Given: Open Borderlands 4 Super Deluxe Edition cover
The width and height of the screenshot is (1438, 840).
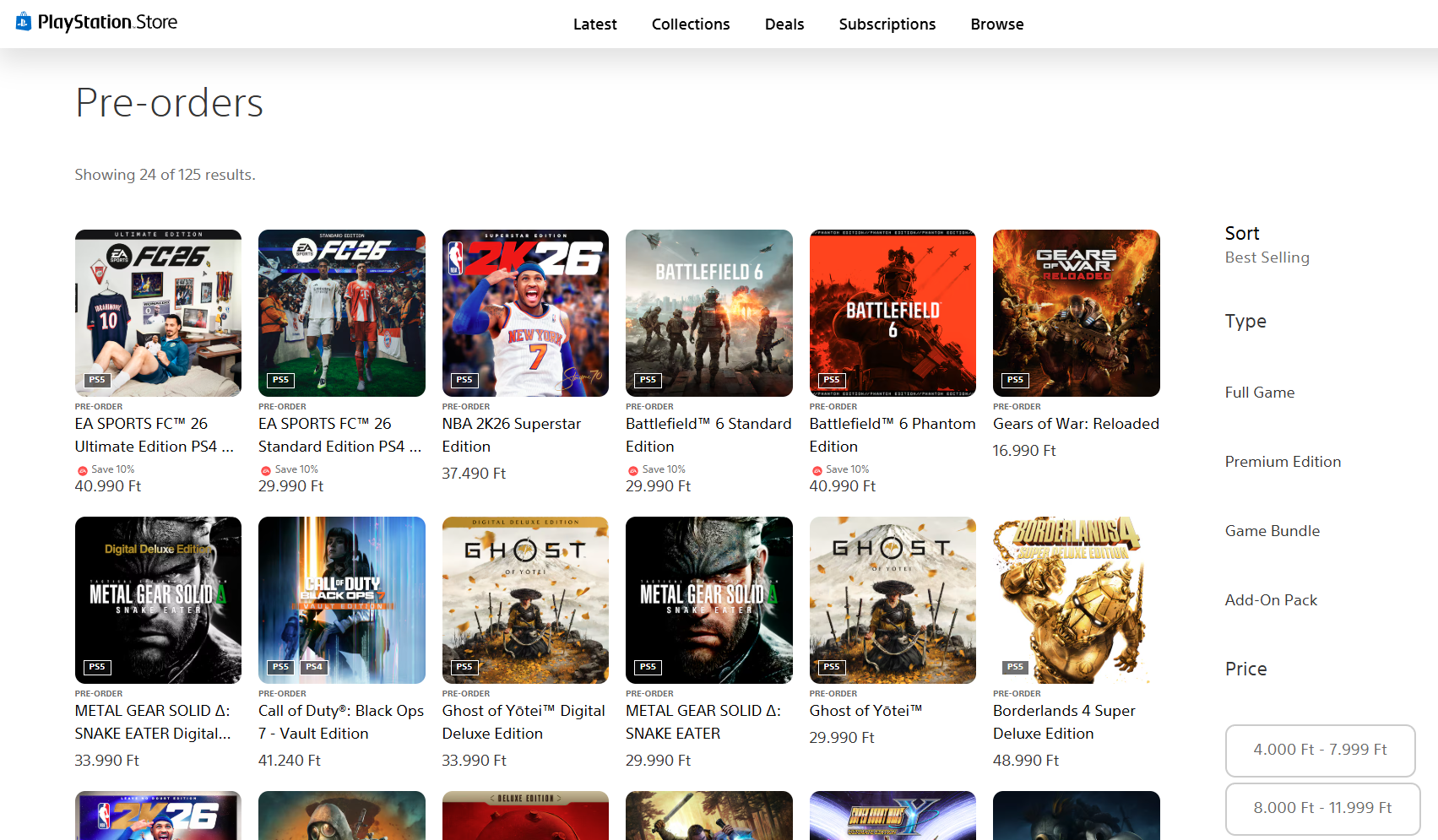Looking at the screenshot, I should pyautogui.click(x=1077, y=600).
